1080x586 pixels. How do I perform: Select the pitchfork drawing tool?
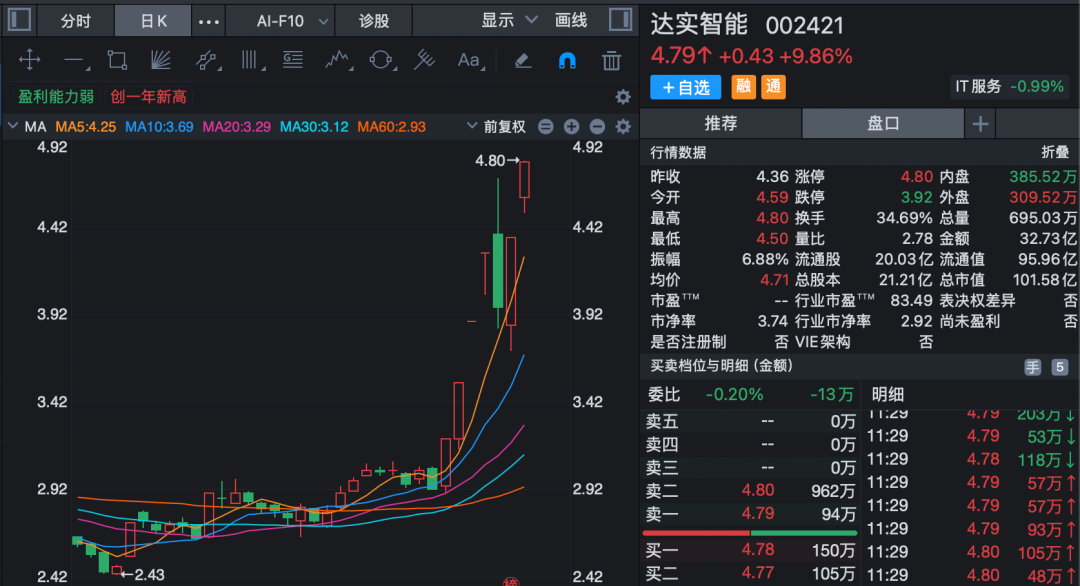[x=424, y=60]
